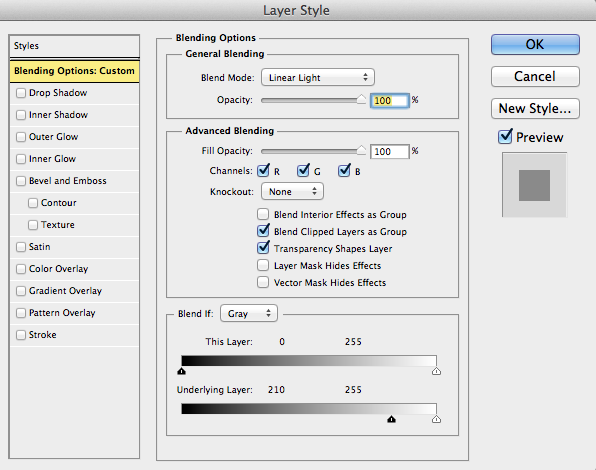This screenshot has width=596, height=470.
Task: Open the Outer Glow settings label
Action: pos(54,137)
